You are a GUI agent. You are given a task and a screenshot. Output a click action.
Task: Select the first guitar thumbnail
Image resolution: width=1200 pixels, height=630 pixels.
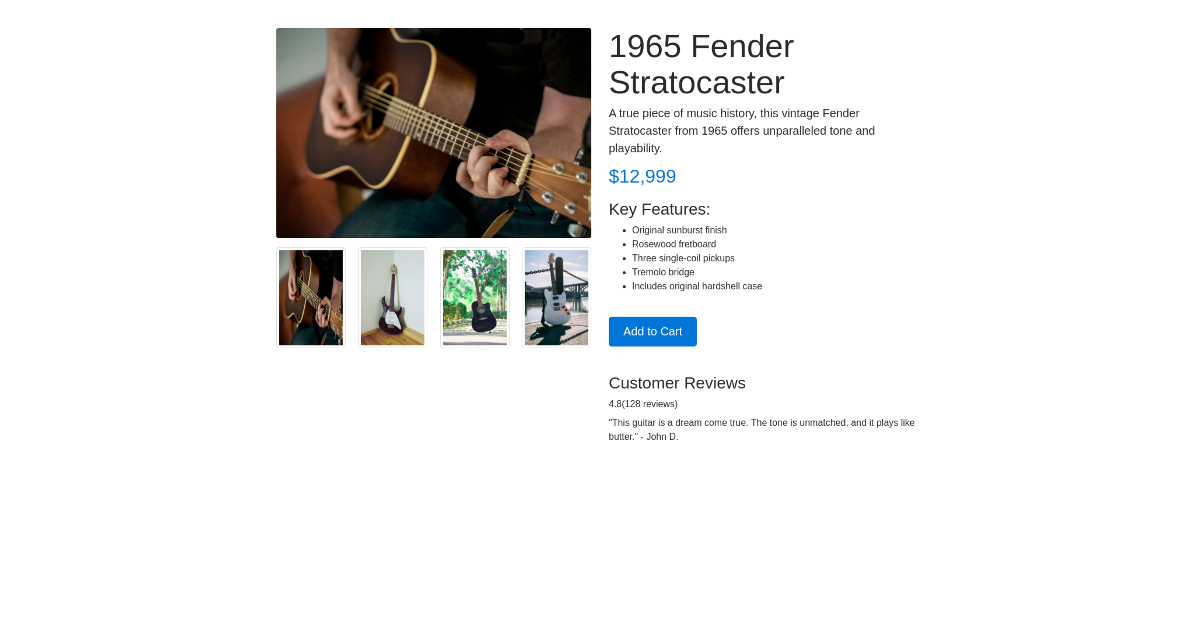310,296
